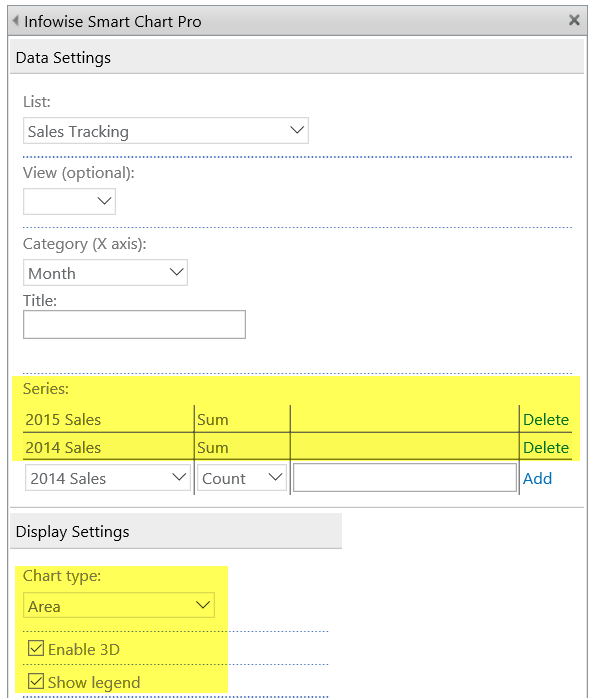Uncheck the Enable 3D checkbox

36,649
